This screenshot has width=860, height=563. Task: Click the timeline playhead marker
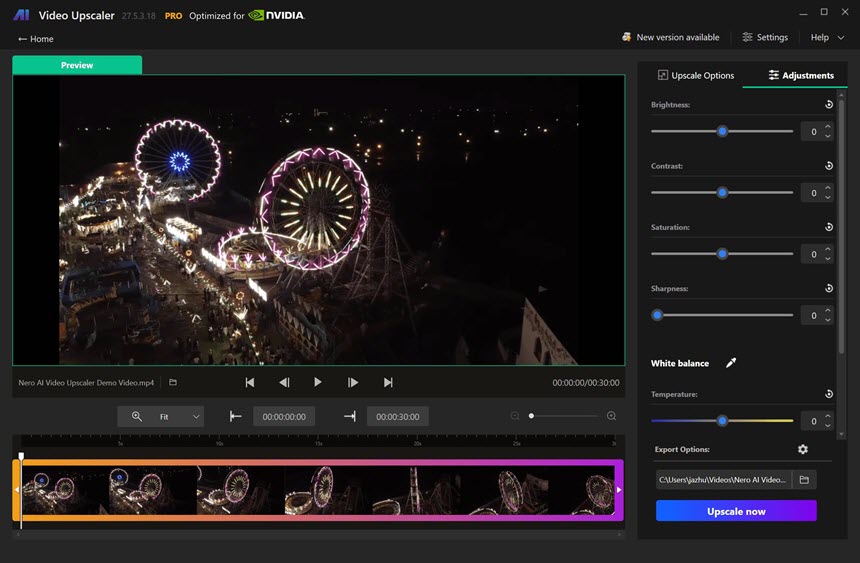pos(21,456)
